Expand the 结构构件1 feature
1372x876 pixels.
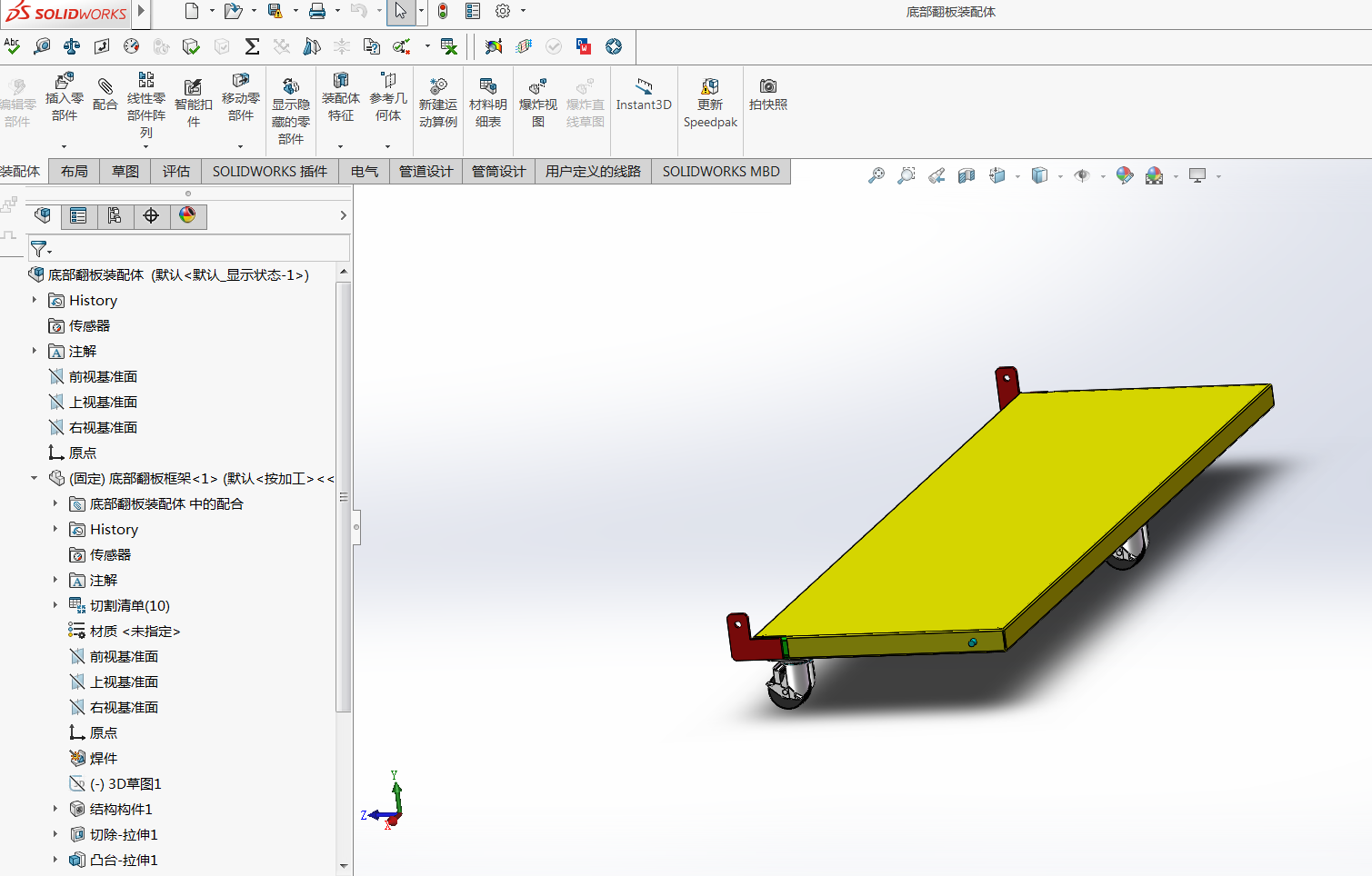55,808
